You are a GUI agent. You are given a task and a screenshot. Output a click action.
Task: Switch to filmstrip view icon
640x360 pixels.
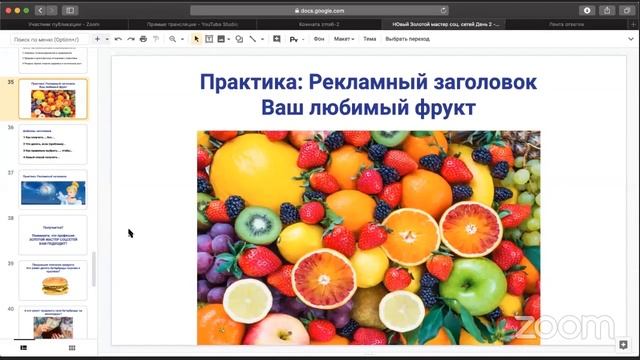[x=24, y=348]
